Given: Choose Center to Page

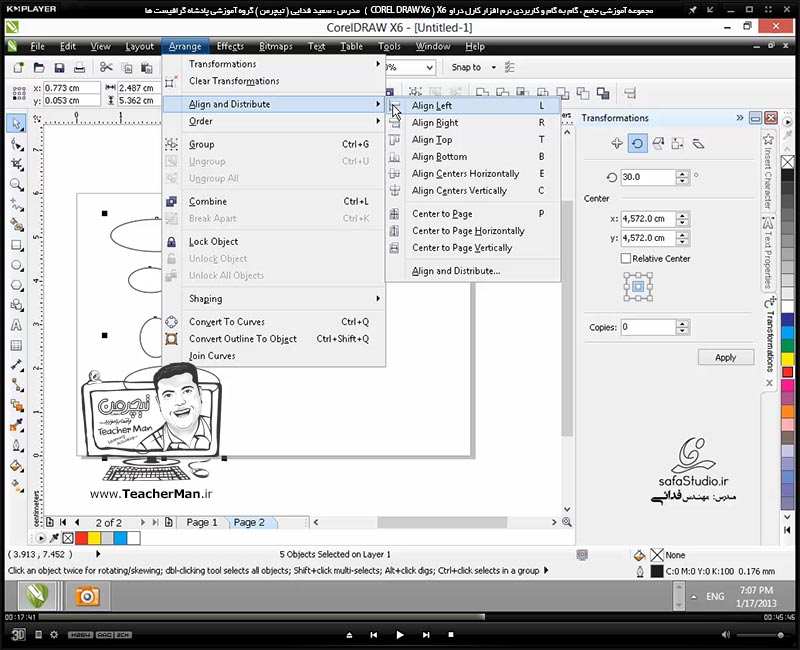Looking at the screenshot, I should click(473, 214).
